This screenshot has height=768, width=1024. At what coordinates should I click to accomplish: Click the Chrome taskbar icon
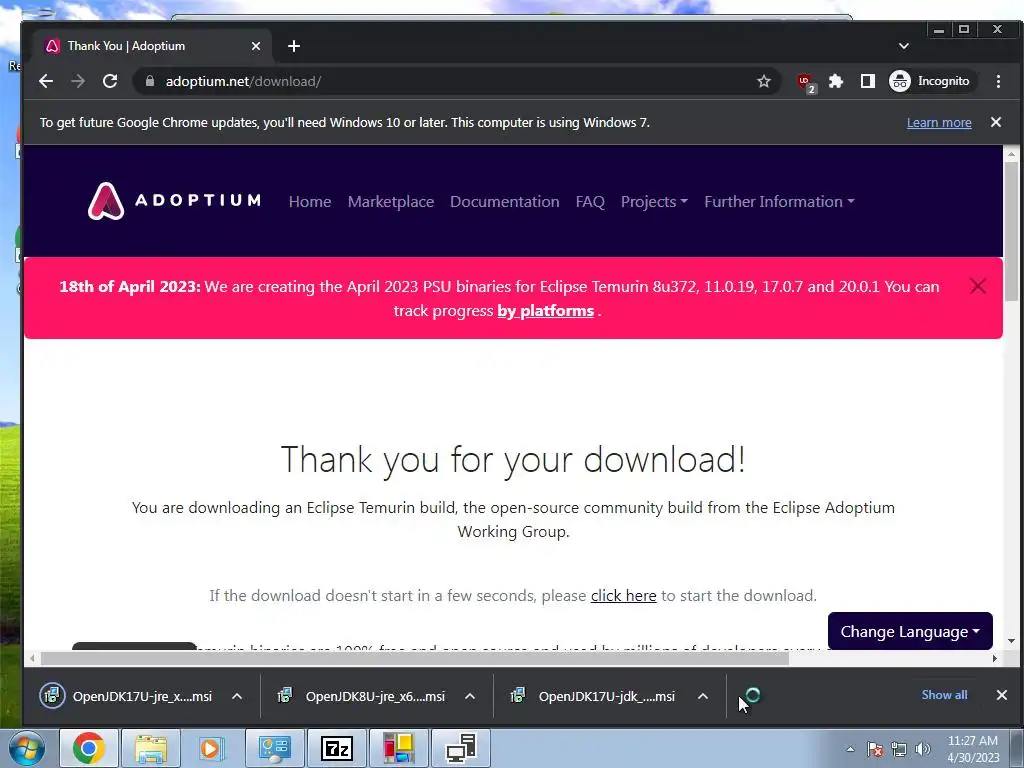pos(89,748)
